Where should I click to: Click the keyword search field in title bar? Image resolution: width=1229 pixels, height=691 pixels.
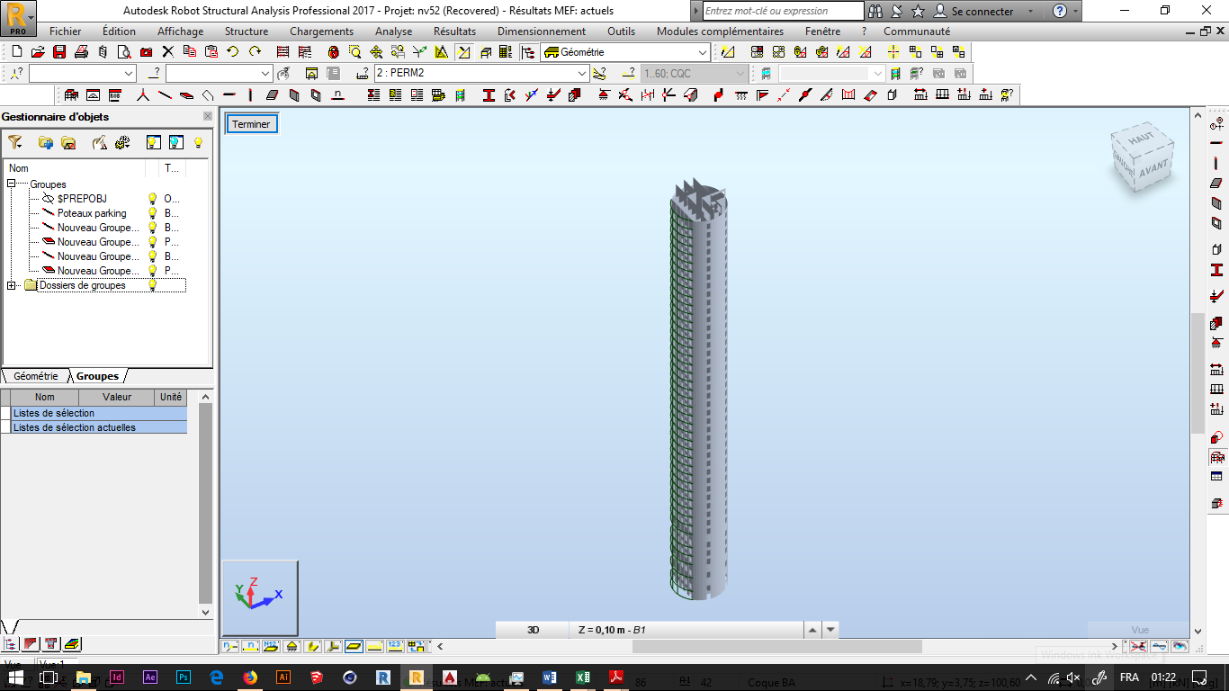pos(783,11)
